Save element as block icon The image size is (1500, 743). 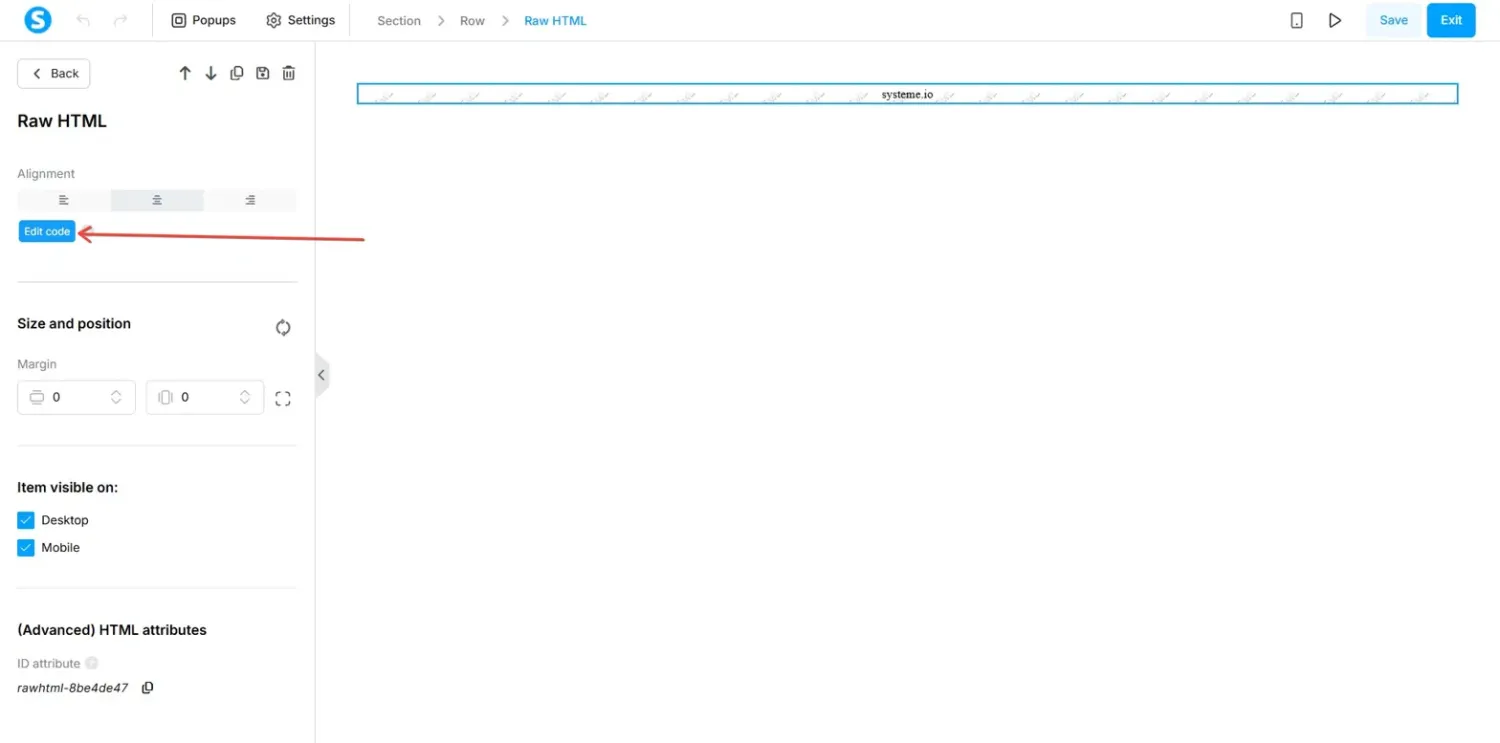coord(263,73)
